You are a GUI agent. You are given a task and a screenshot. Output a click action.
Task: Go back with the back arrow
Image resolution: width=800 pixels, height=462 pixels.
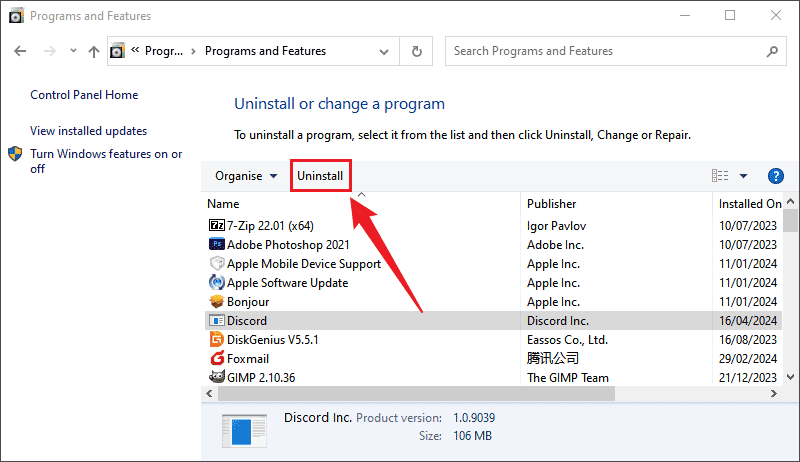tap(20, 51)
